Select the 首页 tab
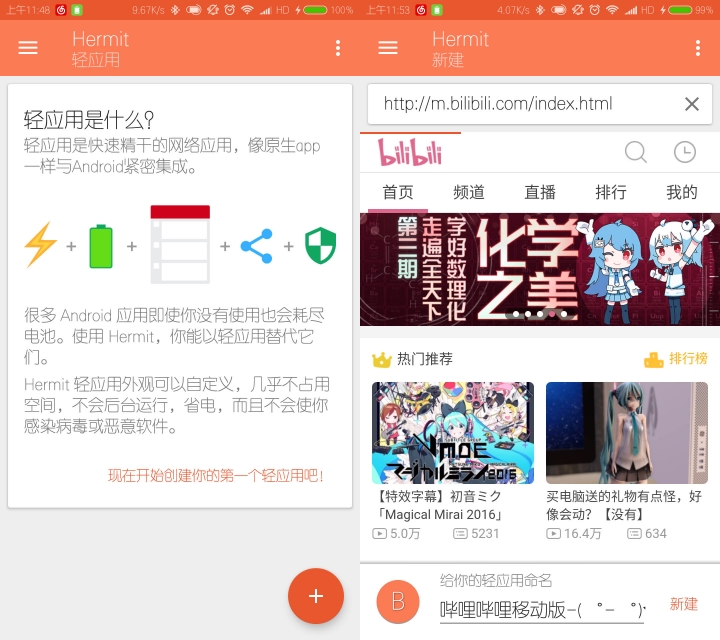The height and width of the screenshot is (640, 720). coord(398,192)
